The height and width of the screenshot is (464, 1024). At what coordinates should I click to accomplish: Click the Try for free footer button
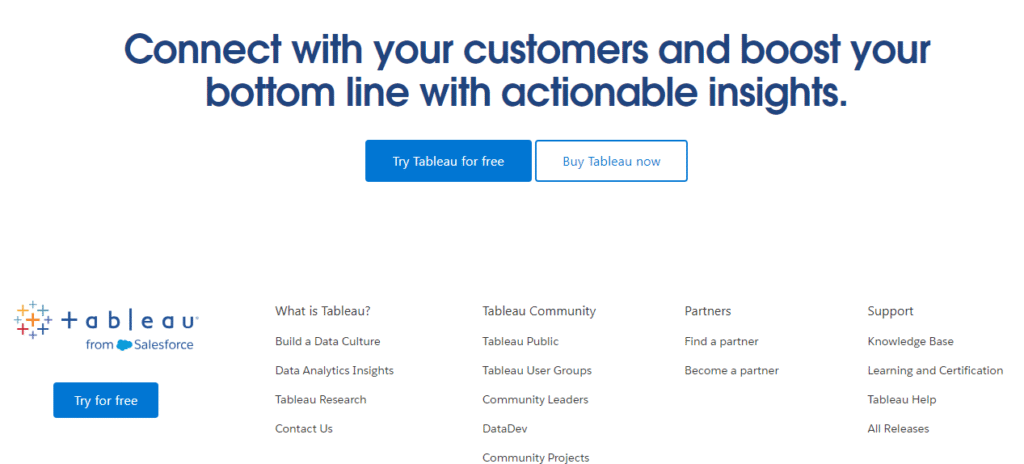tap(106, 400)
